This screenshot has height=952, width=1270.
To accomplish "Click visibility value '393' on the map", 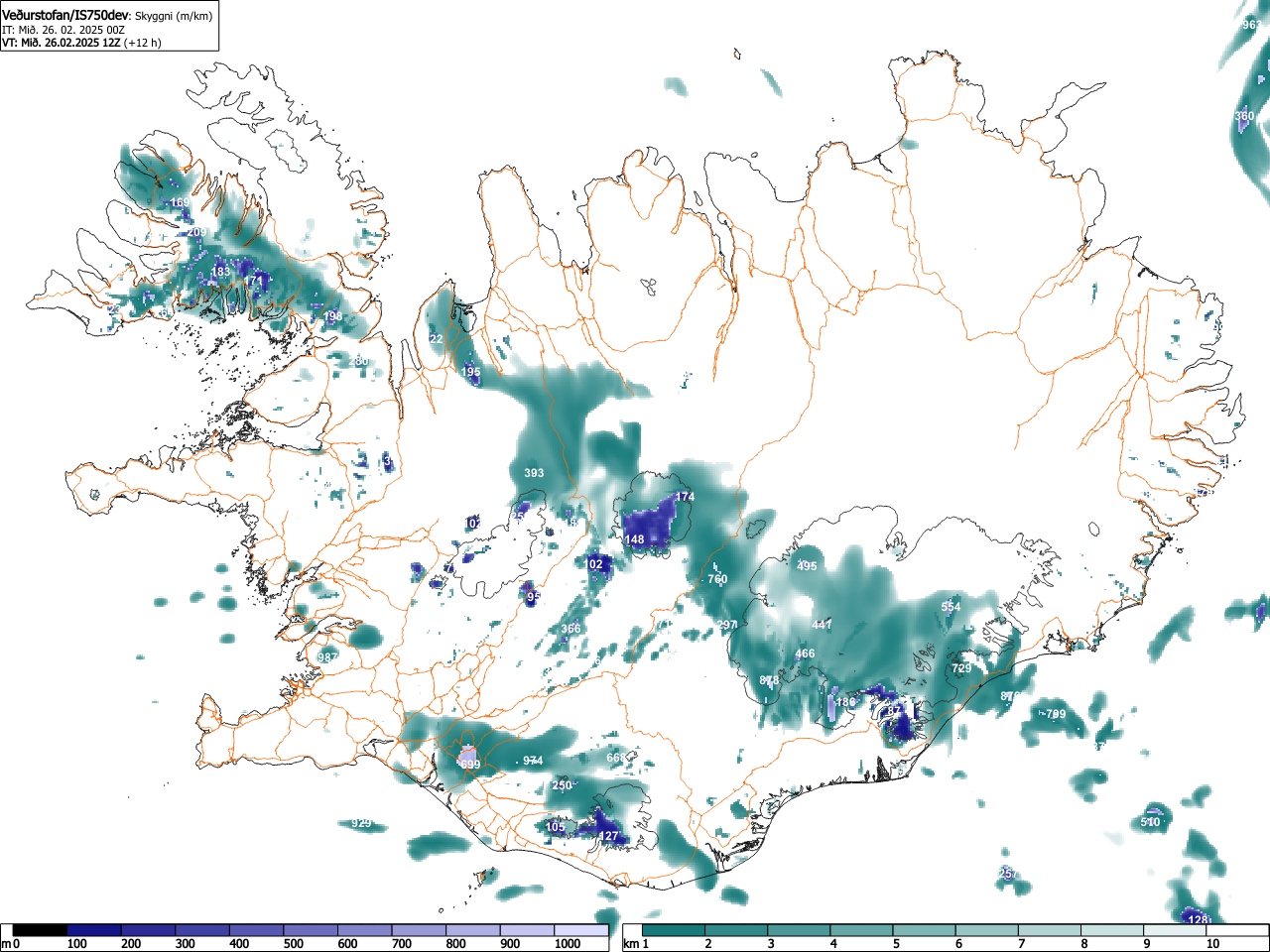I will coord(534,473).
